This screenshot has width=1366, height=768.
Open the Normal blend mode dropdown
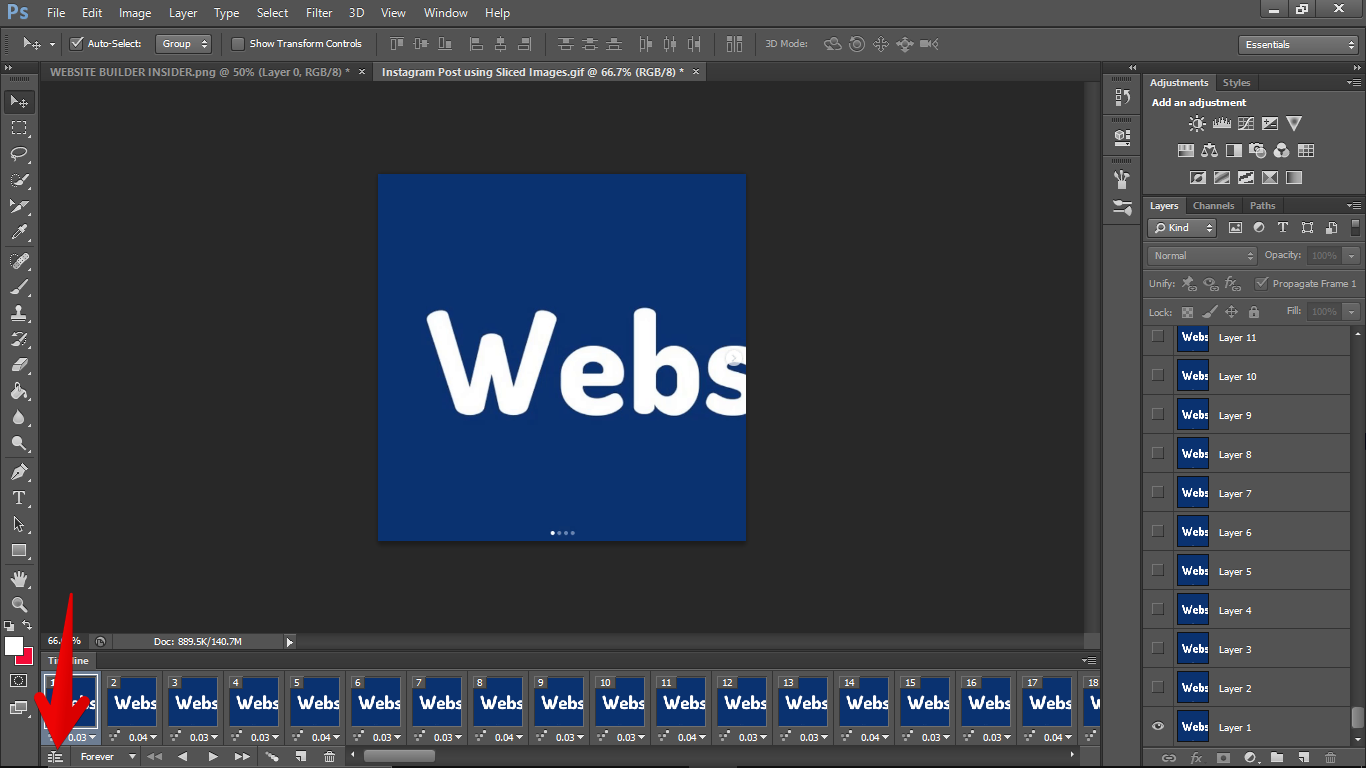1201,256
